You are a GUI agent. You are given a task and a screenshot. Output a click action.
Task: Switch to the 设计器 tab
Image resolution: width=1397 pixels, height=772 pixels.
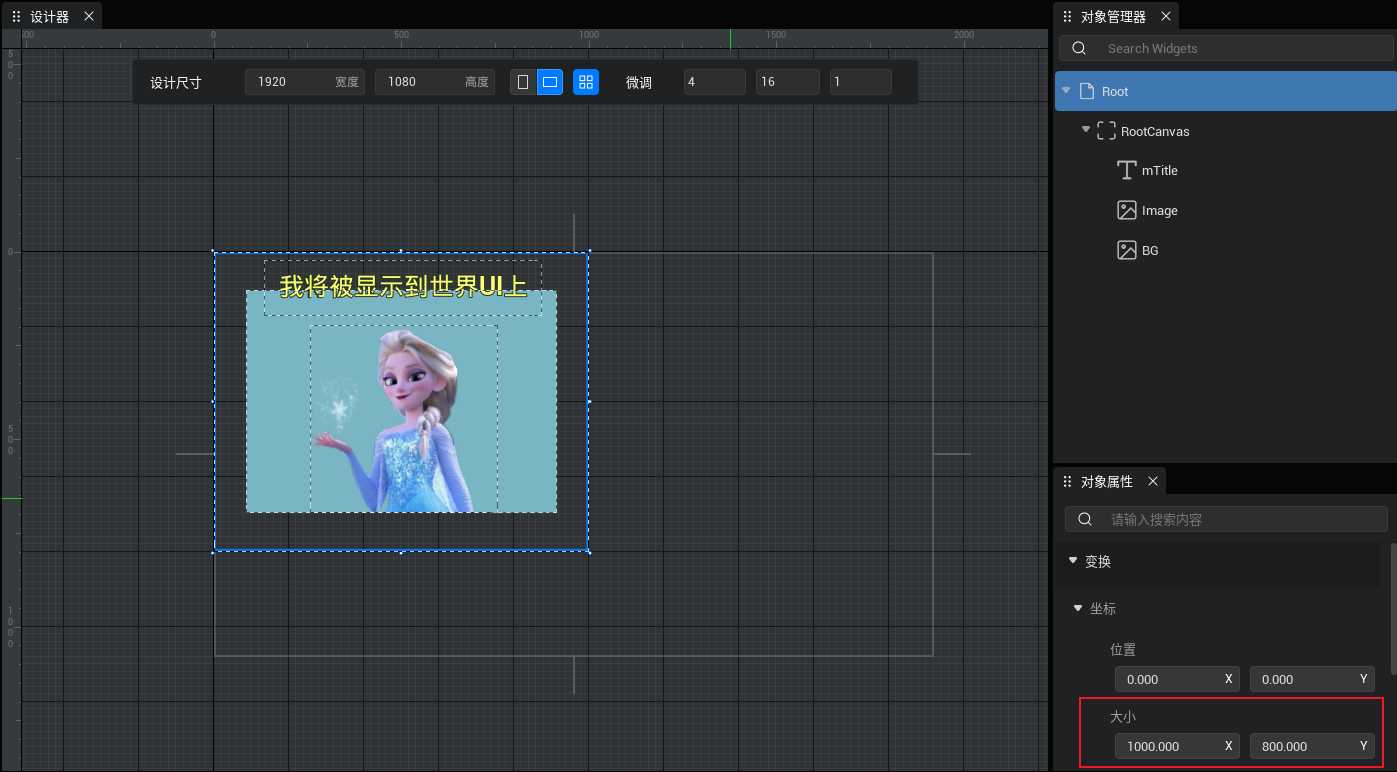[50, 16]
